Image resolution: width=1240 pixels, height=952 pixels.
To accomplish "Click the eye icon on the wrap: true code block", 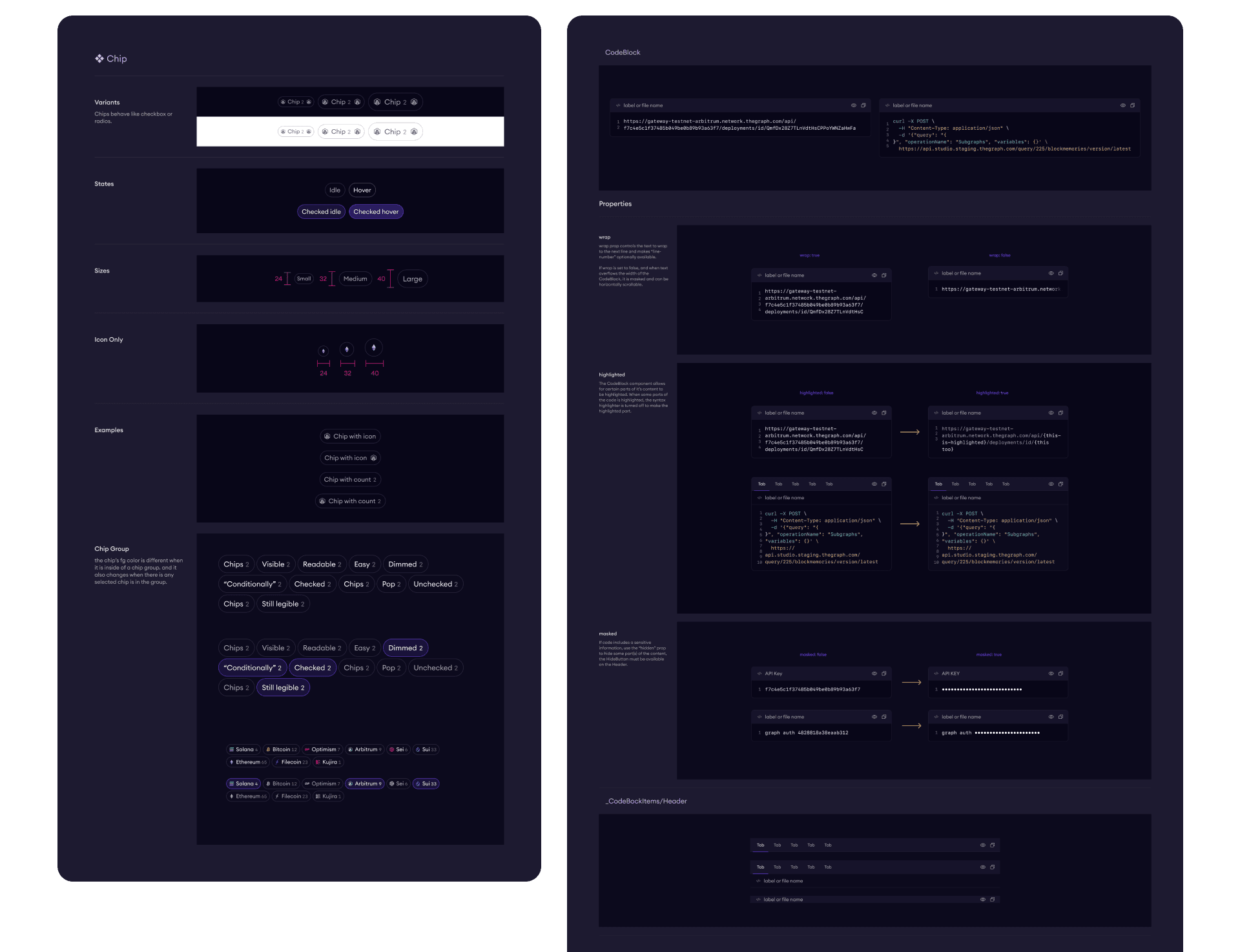I will tap(874, 275).
